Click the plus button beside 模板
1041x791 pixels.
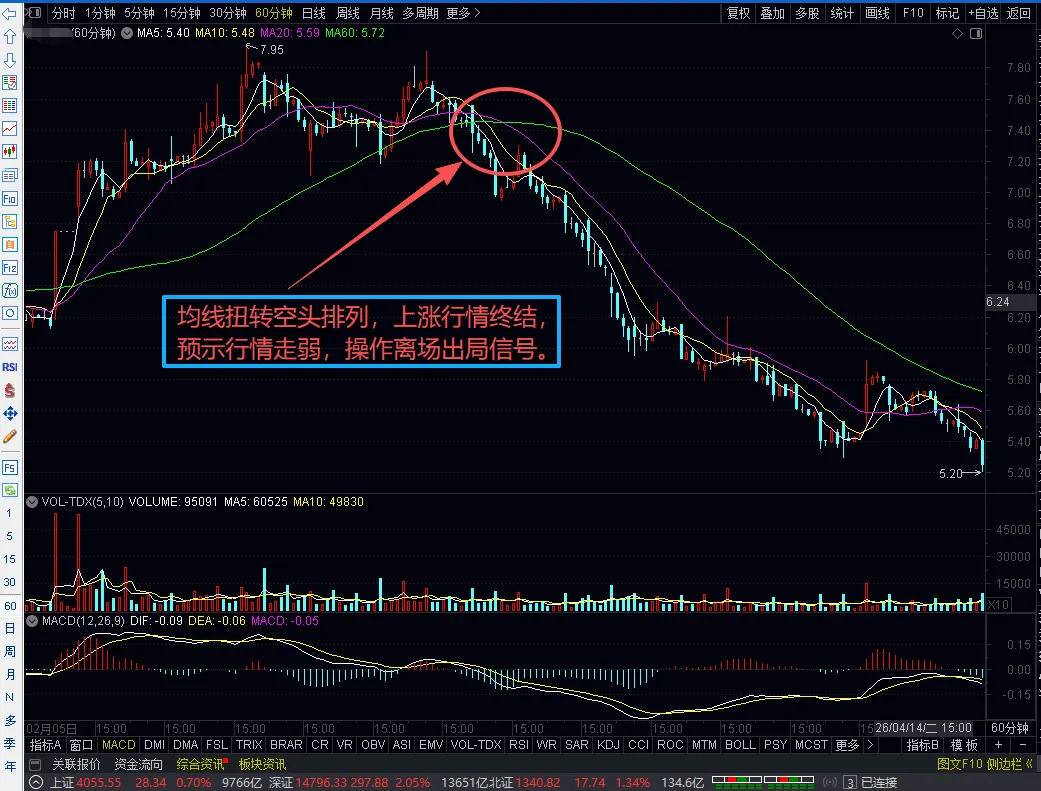(x=999, y=745)
